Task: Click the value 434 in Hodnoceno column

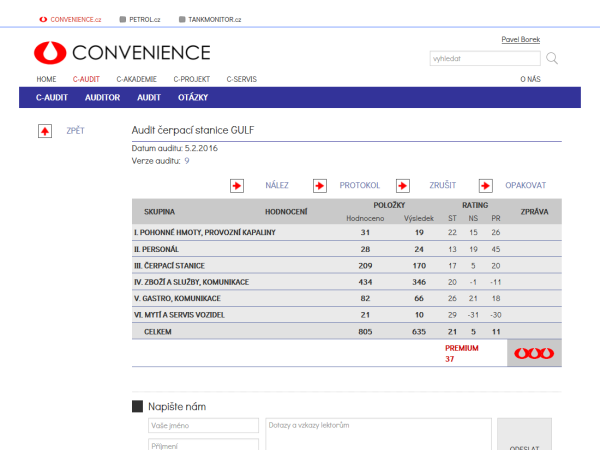Action: (x=365, y=282)
